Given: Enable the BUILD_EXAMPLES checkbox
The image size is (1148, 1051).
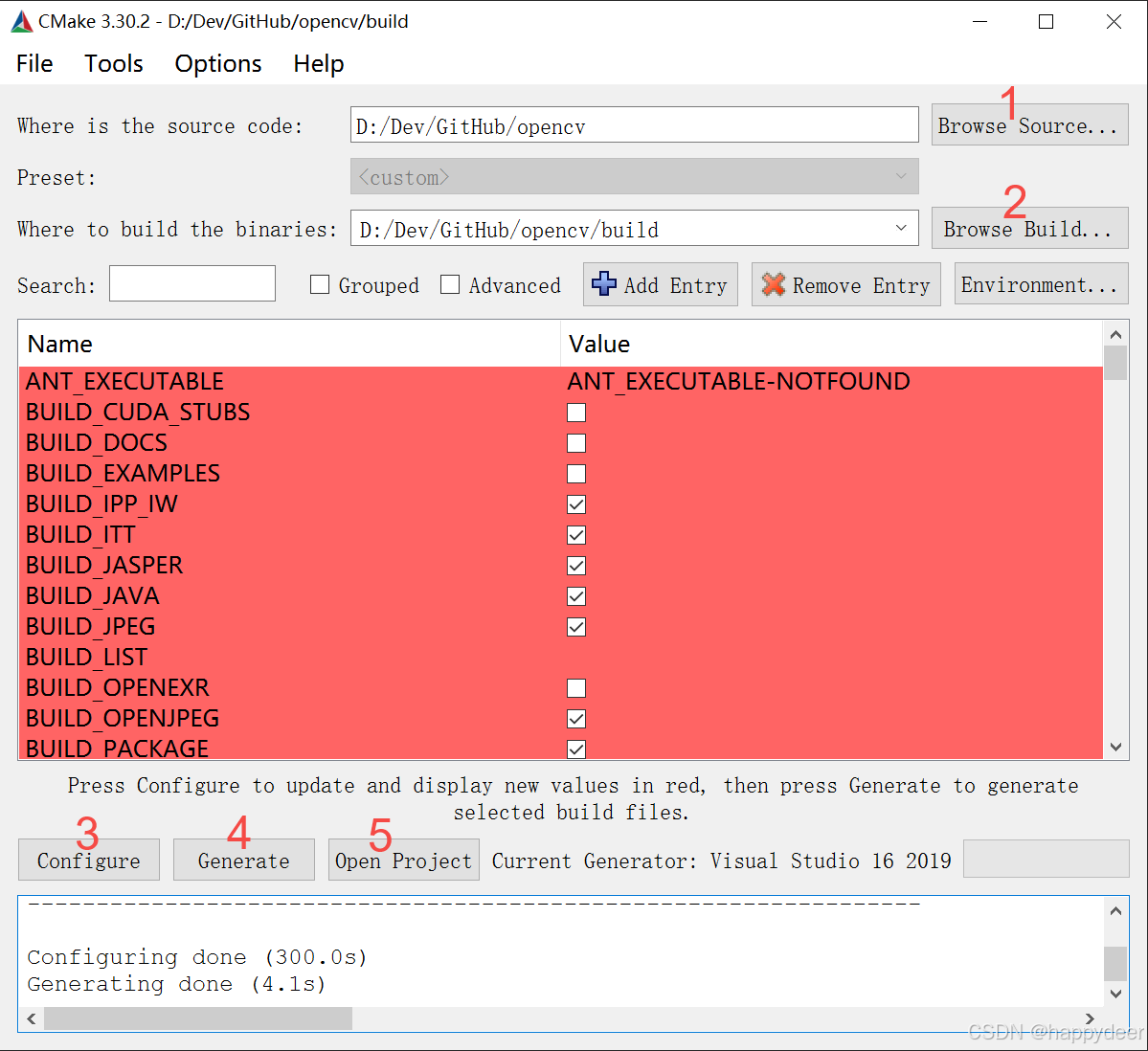Looking at the screenshot, I should click(x=576, y=474).
